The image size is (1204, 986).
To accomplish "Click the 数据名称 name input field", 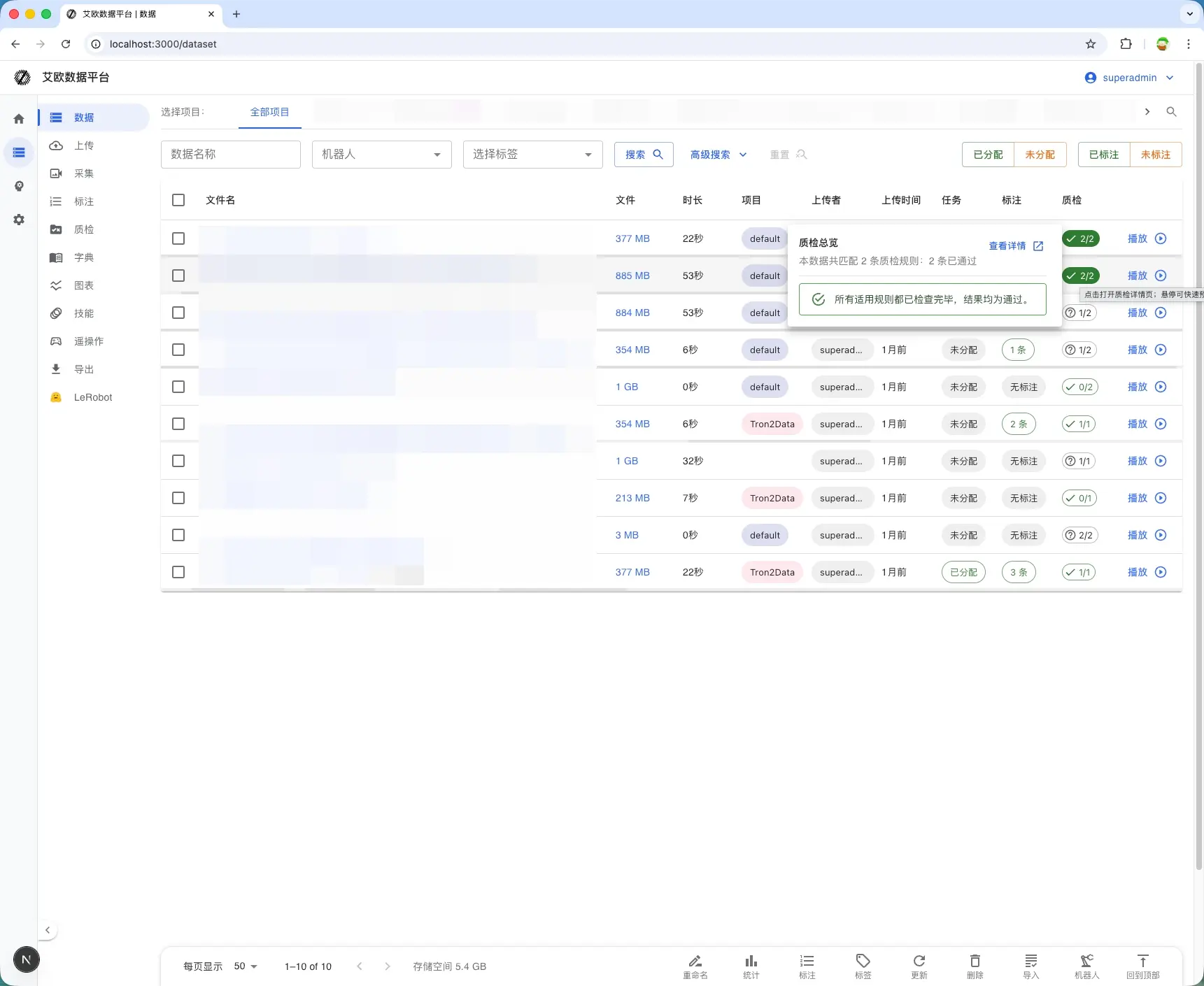I will pos(230,155).
